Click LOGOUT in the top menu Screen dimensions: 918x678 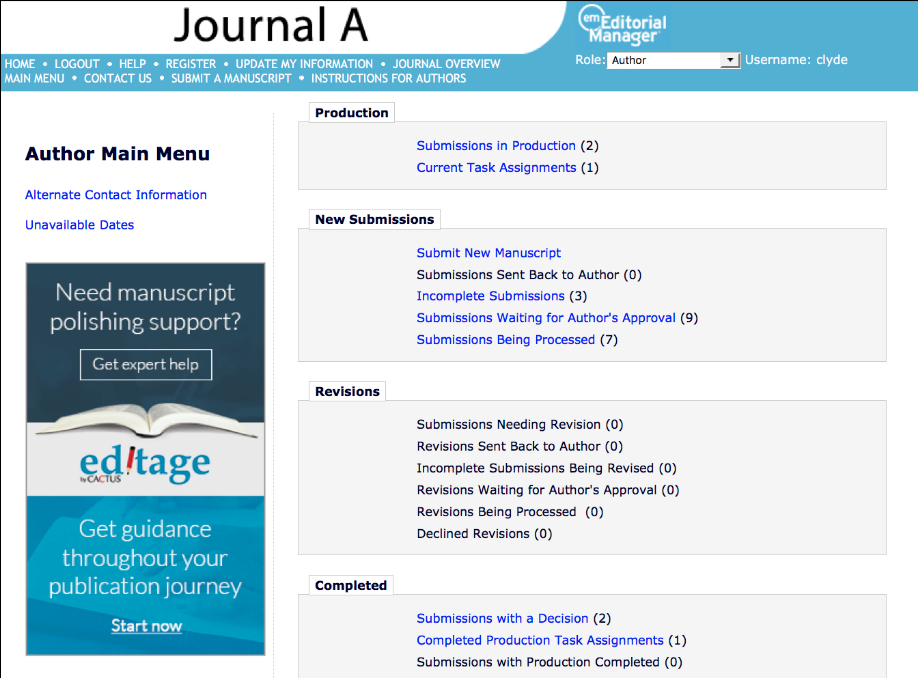pyautogui.click(x=77, y=64)
